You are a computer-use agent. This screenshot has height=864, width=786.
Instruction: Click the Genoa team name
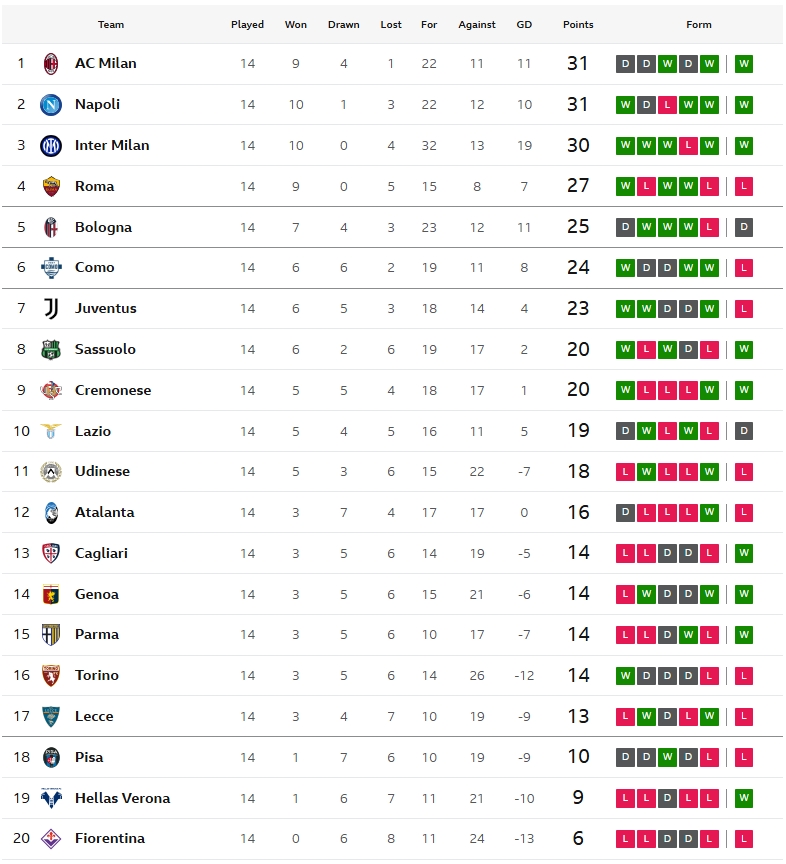97,594
